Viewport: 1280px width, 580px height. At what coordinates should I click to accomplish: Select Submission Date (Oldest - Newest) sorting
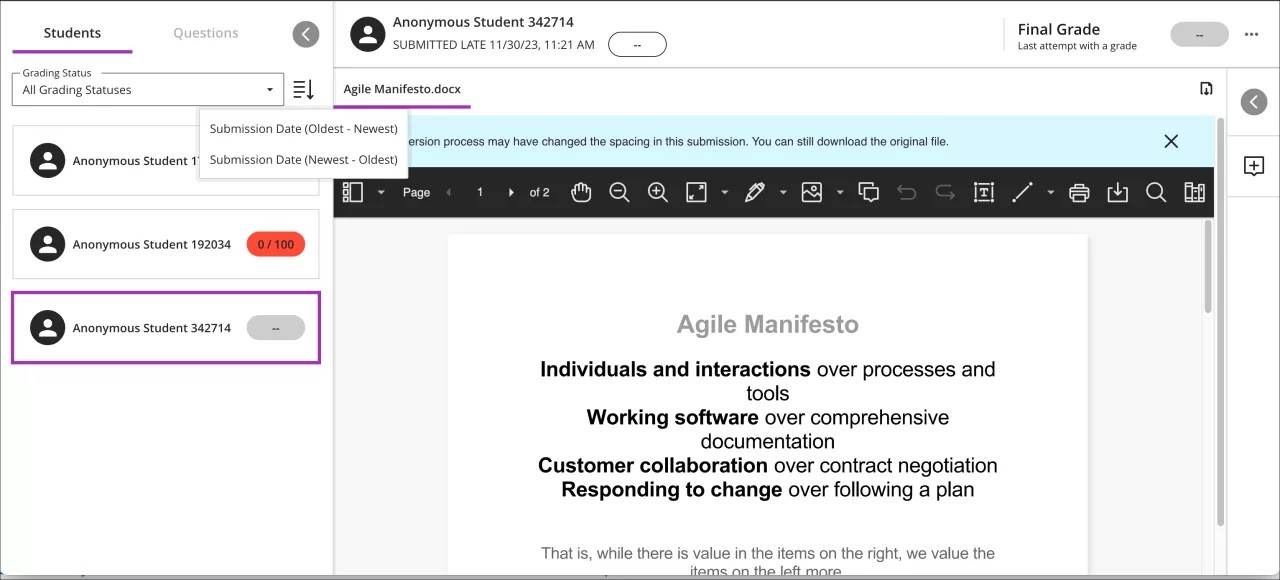coord(303,128)
